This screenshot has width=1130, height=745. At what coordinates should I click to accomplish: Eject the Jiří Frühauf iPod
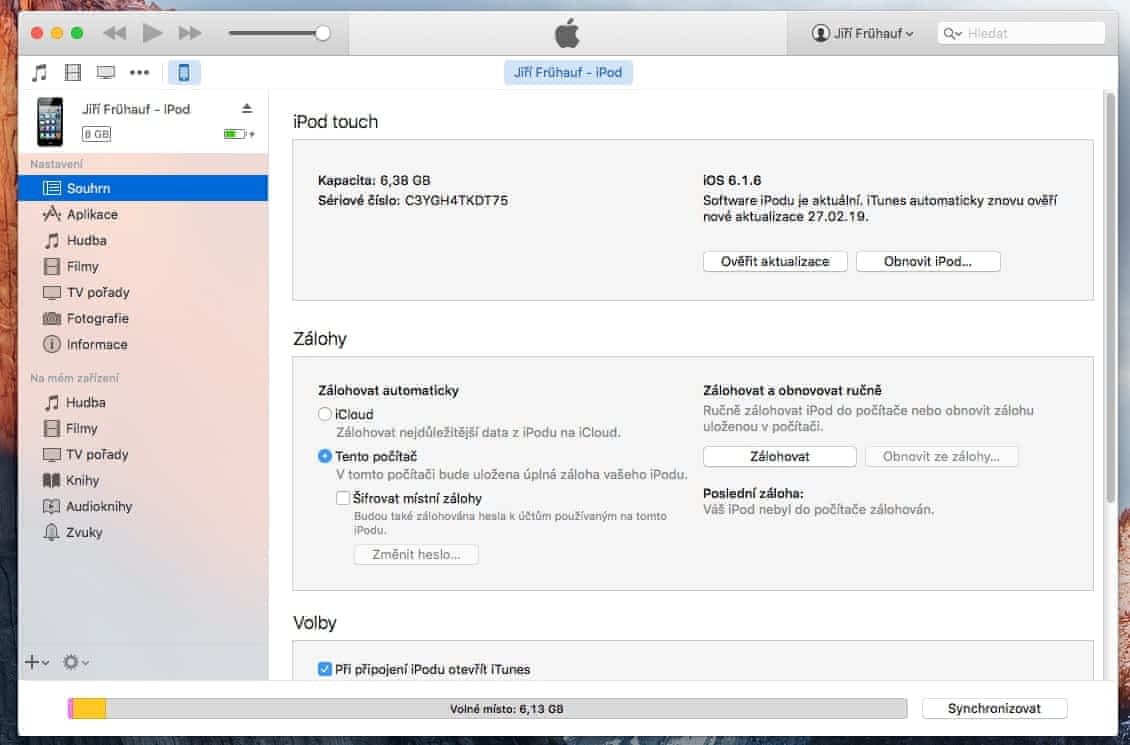point(246,108)
